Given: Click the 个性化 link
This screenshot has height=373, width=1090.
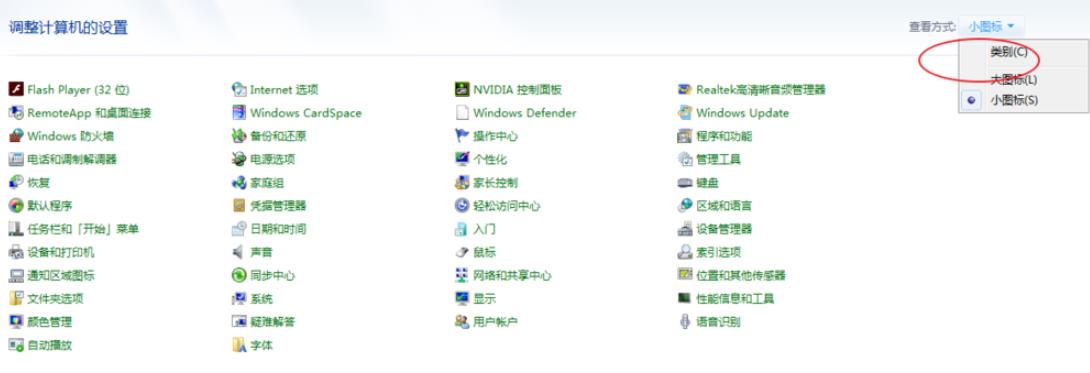Looking at the screenshot, I should [490, 159].
